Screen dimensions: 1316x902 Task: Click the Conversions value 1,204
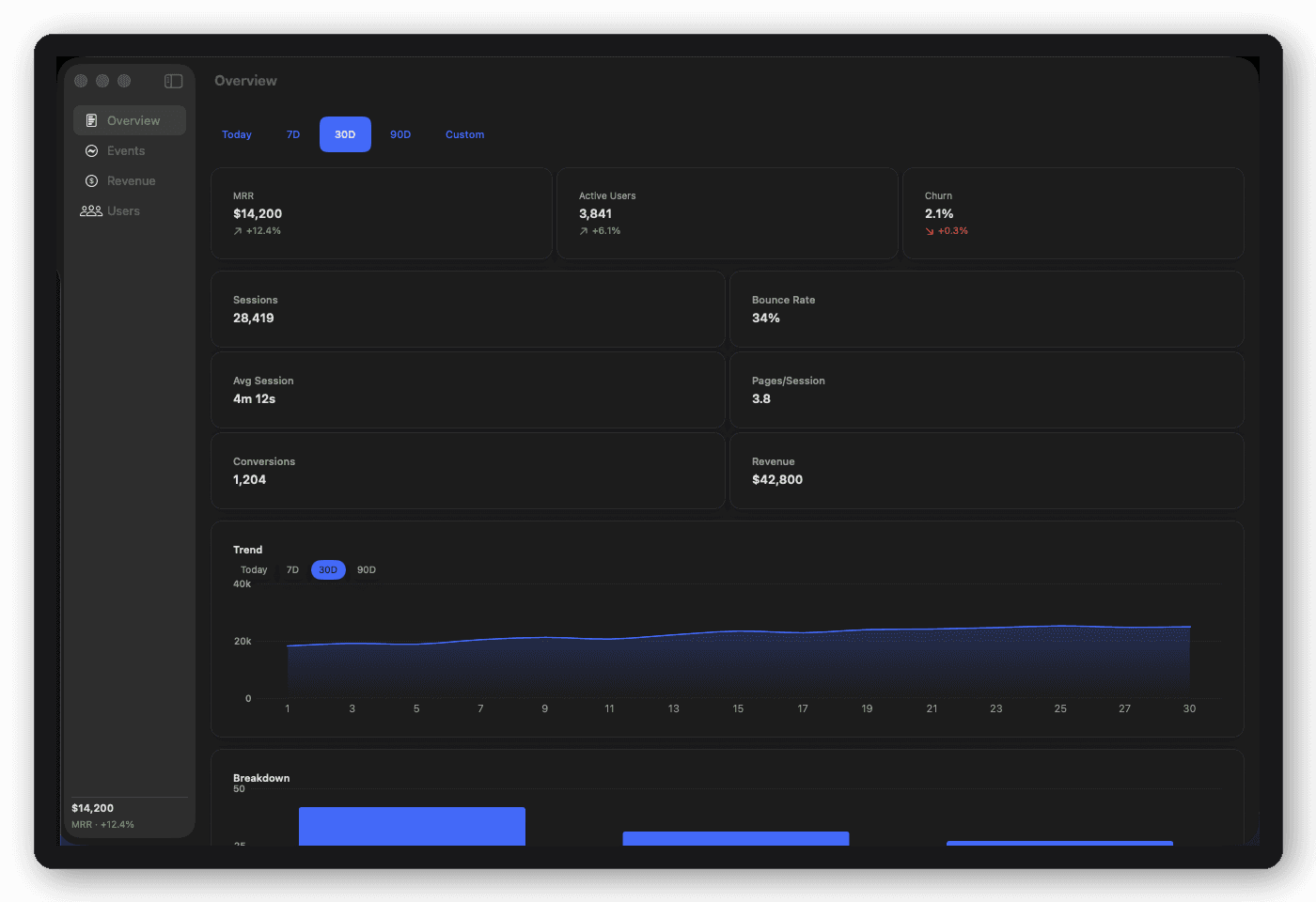pos(250,479)
